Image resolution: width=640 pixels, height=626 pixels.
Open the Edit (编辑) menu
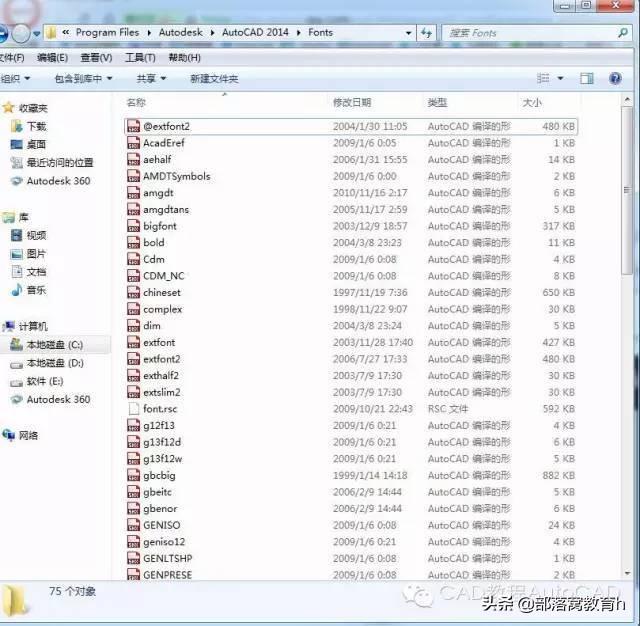52,58
